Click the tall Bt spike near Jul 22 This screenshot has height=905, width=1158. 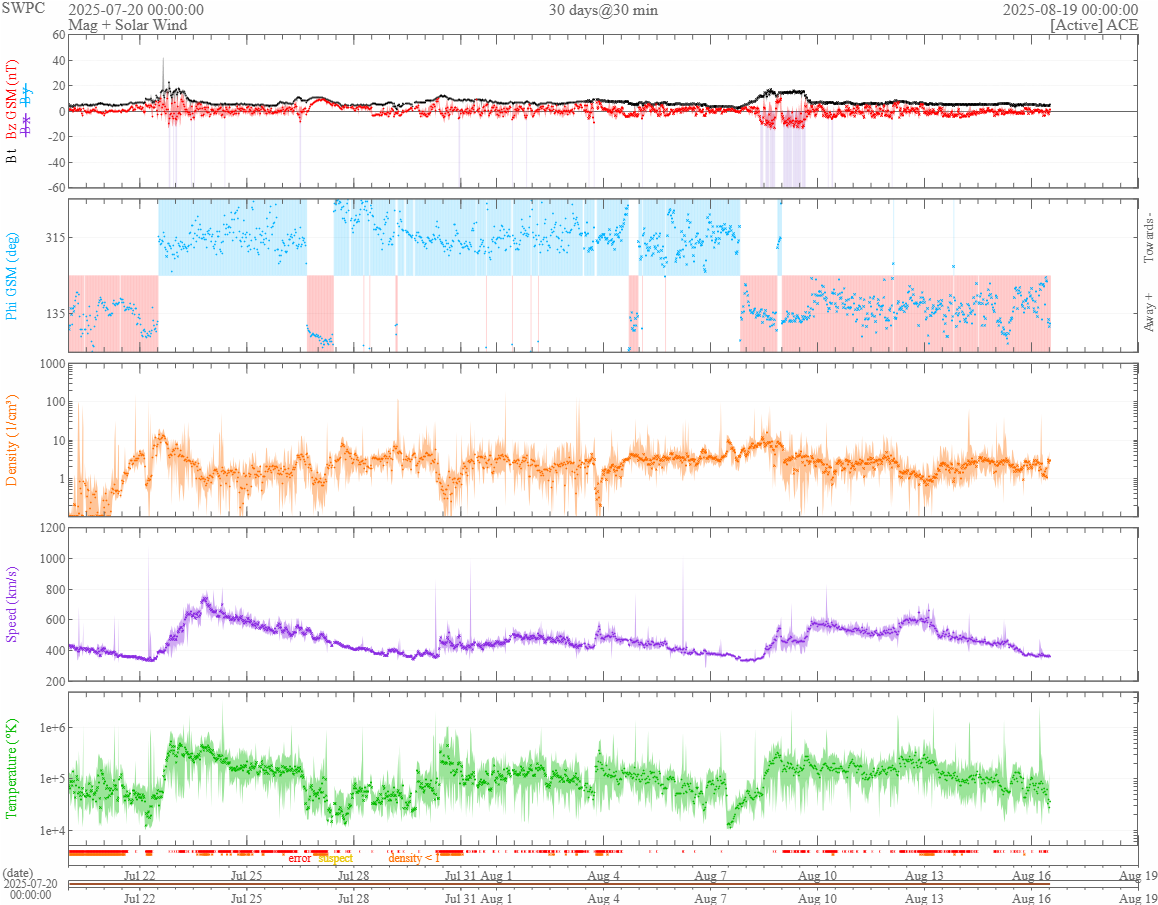(163, 74)
